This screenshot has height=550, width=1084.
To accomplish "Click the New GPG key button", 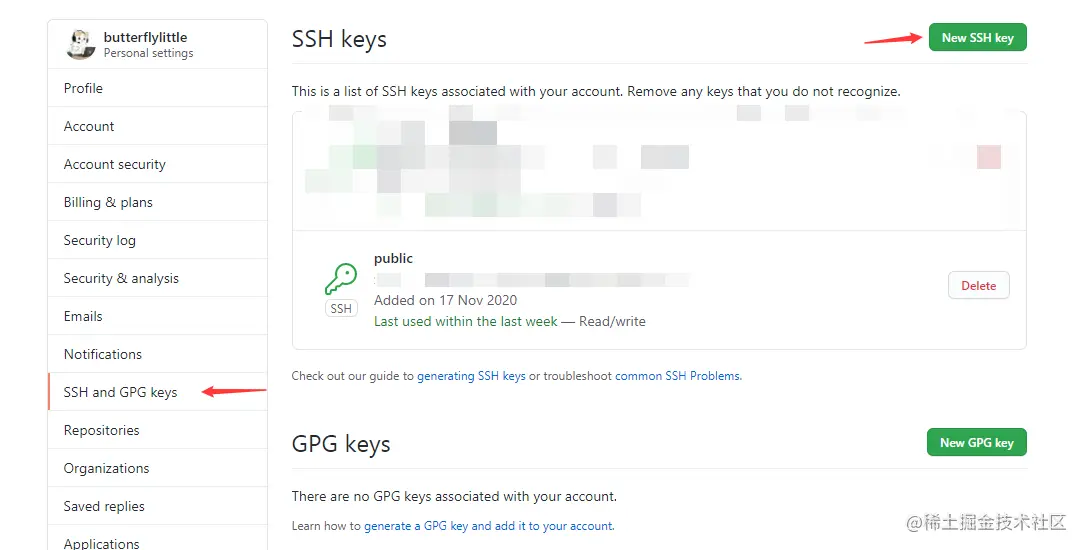I will pos(976,442).
